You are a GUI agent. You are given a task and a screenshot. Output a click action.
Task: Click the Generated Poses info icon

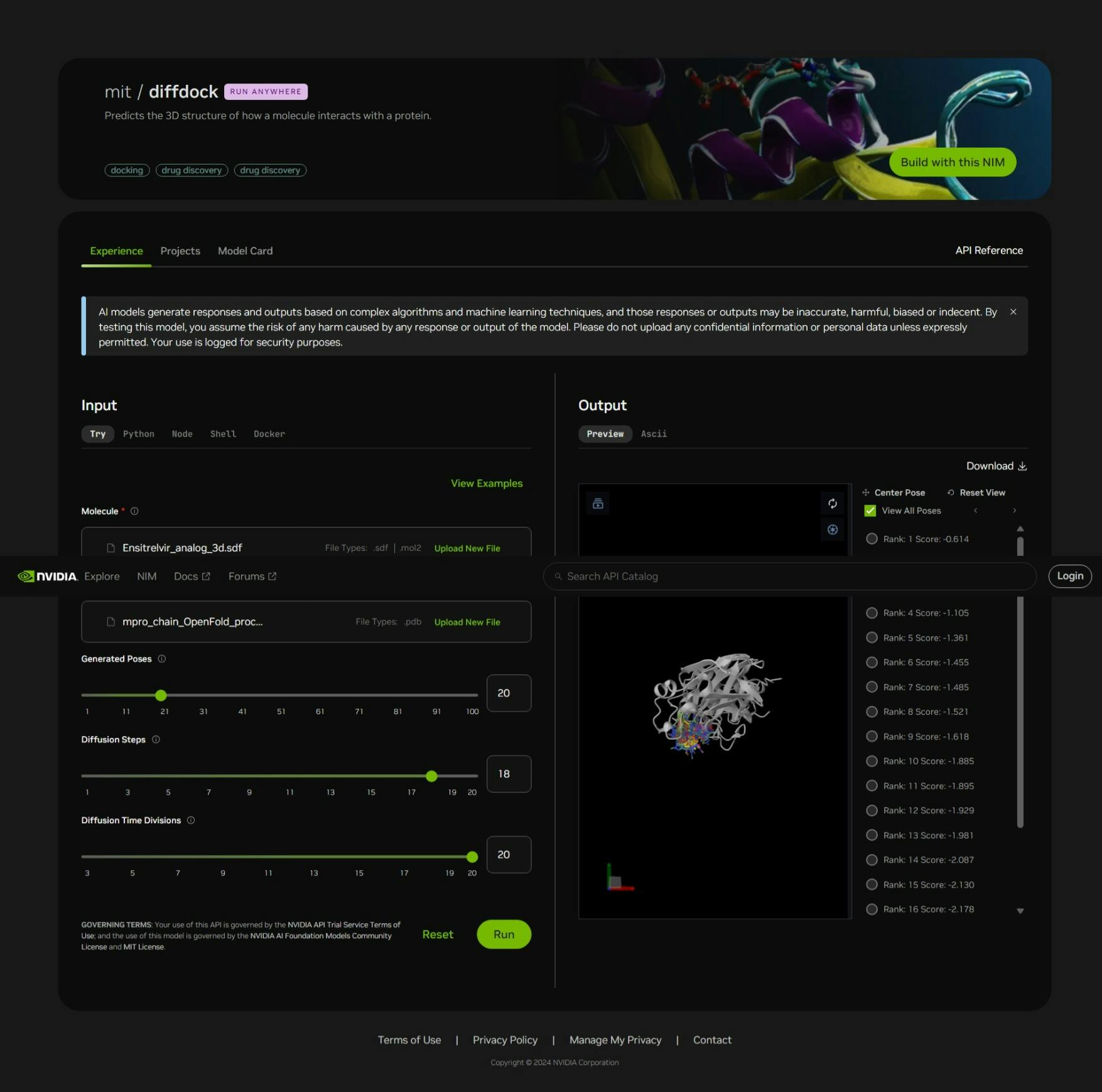click(162, 659)
